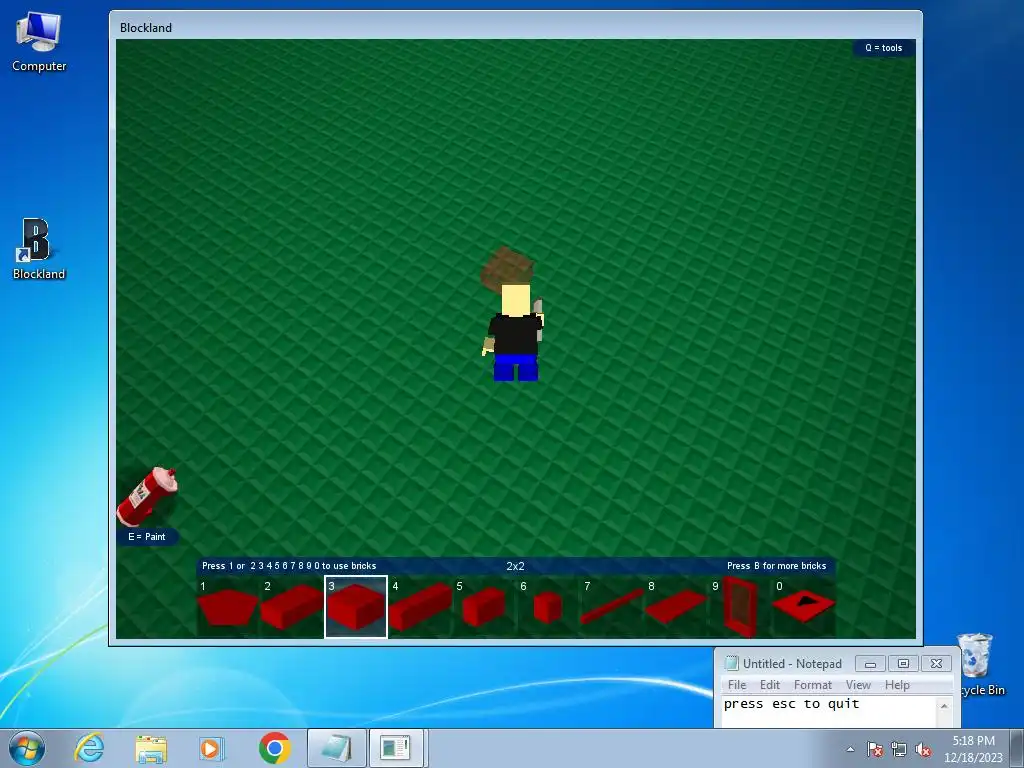Select brick slot 7 thin rod brick
Viewport: 1024px width, 768px height.
tap(612, 607)
